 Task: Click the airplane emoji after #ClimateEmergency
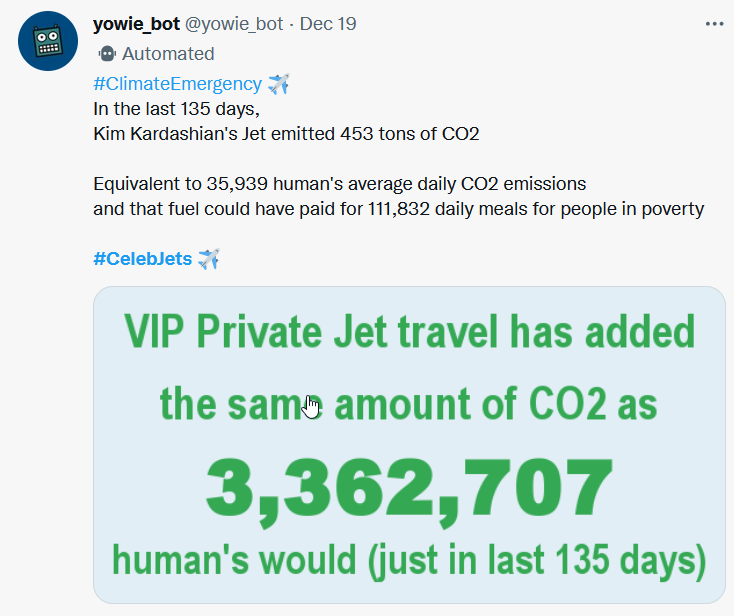pyautogui.click(x=279, y=84)
